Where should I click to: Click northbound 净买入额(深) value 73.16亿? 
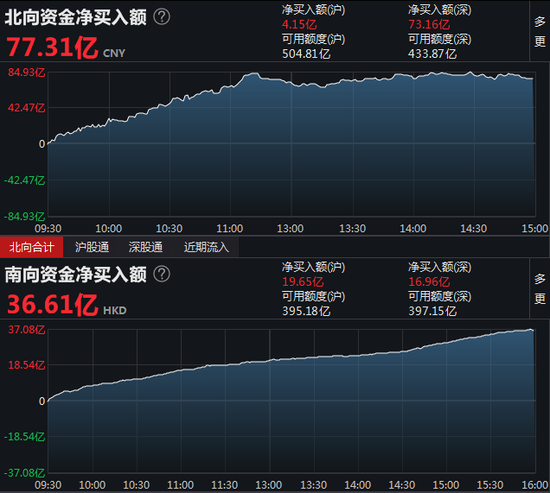point(429,25)
